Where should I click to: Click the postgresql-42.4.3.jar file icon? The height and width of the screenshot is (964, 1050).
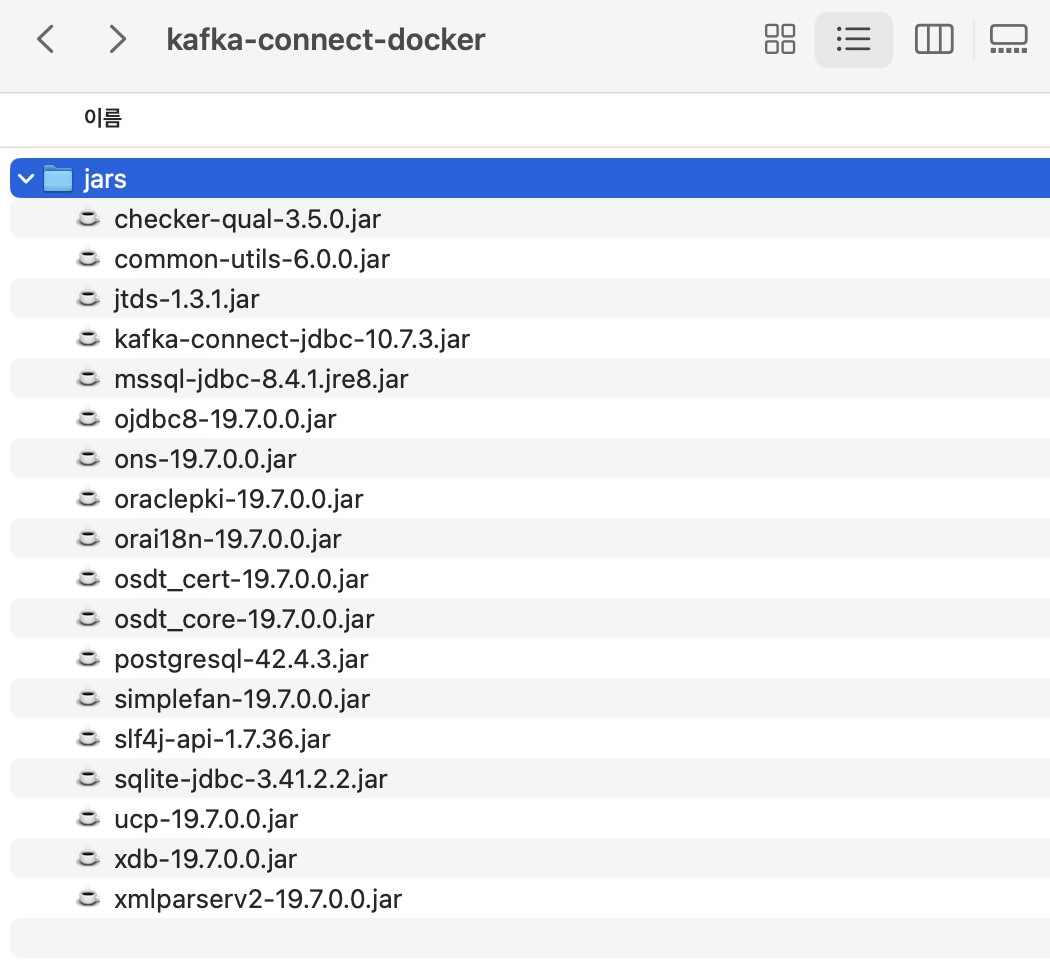[x=88, y=658]
